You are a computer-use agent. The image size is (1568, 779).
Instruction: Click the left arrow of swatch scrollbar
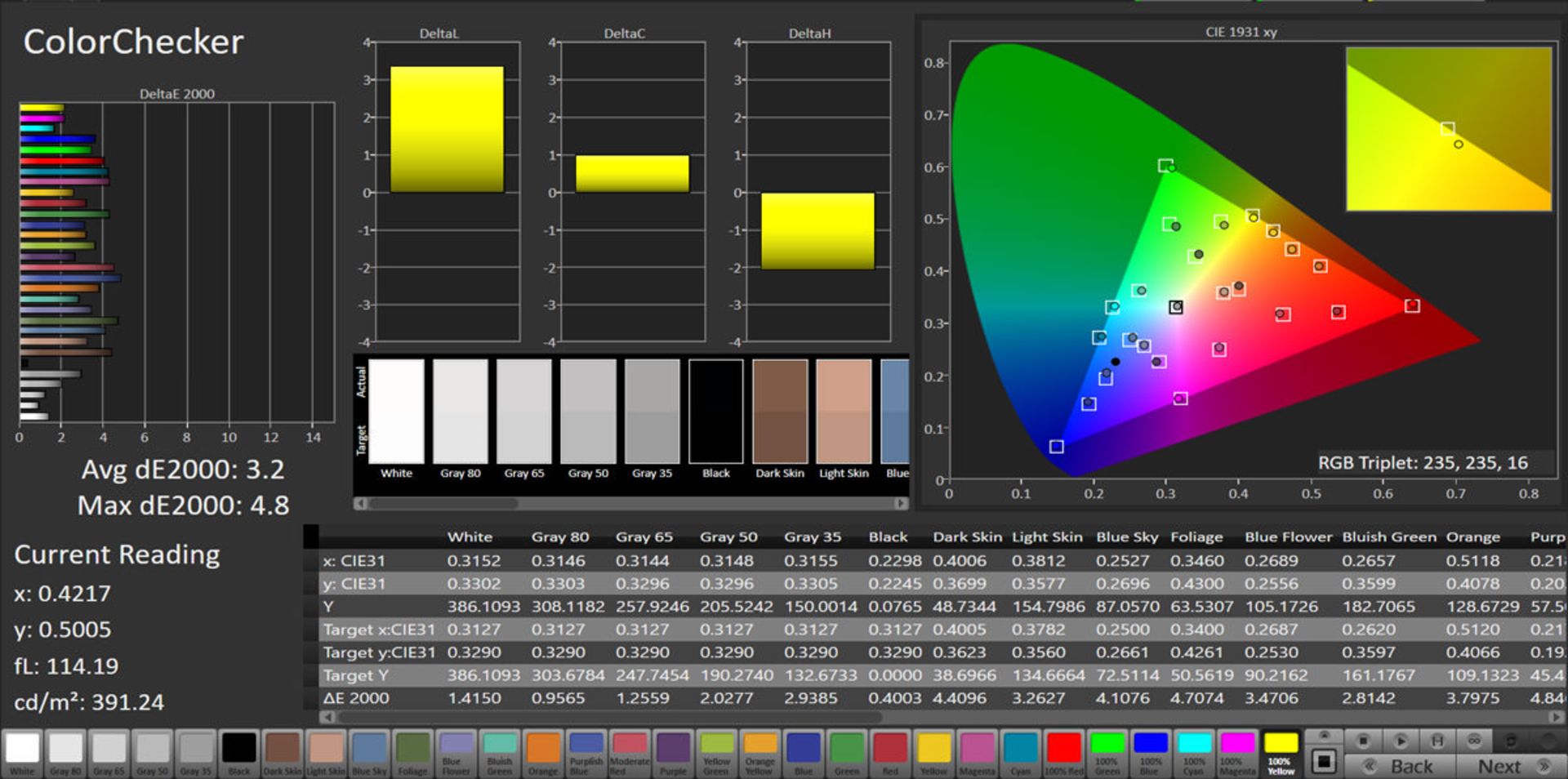point(359,503)
